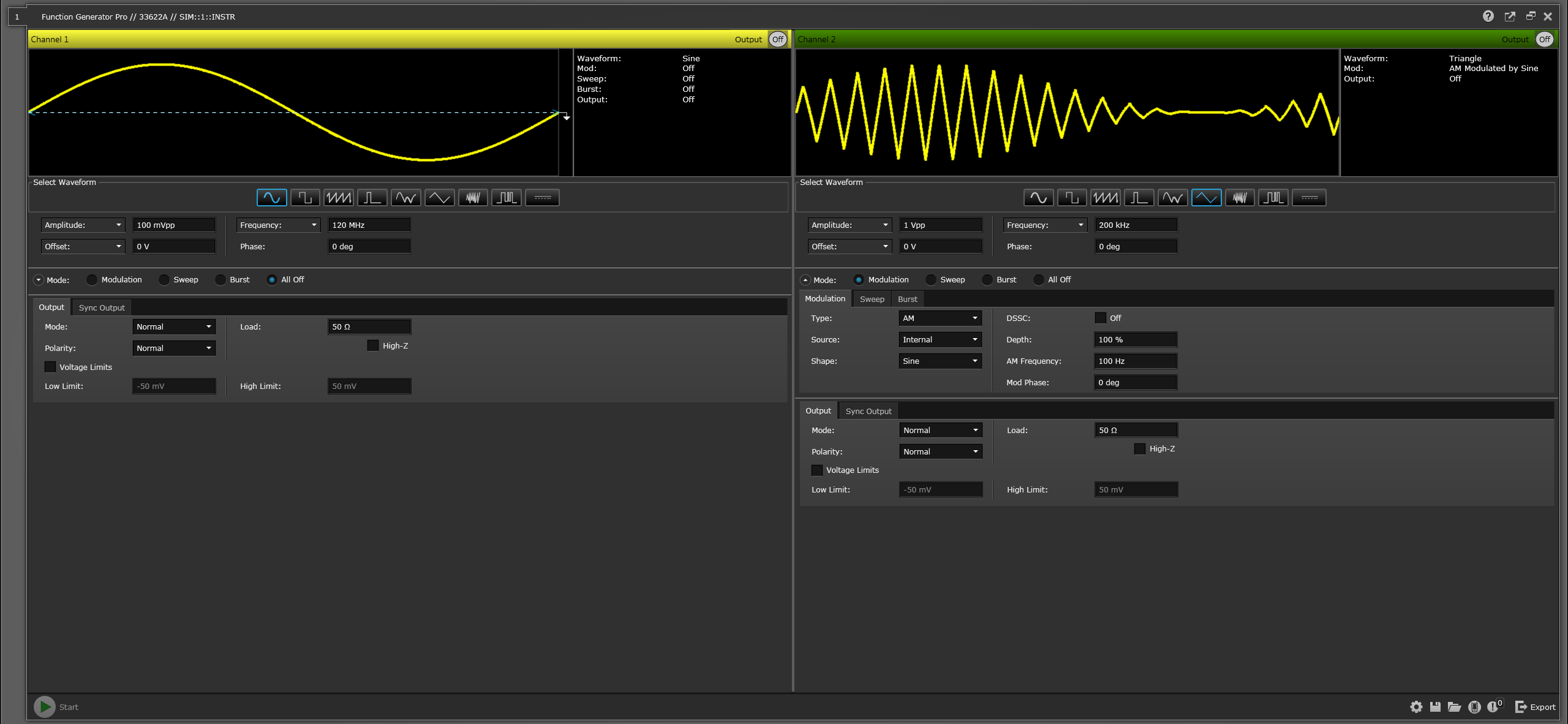This screenshot has width=1568, height=724.
Task: Select Arbitrary waveform for Channel 2
Action: (x=1173, y=198)
